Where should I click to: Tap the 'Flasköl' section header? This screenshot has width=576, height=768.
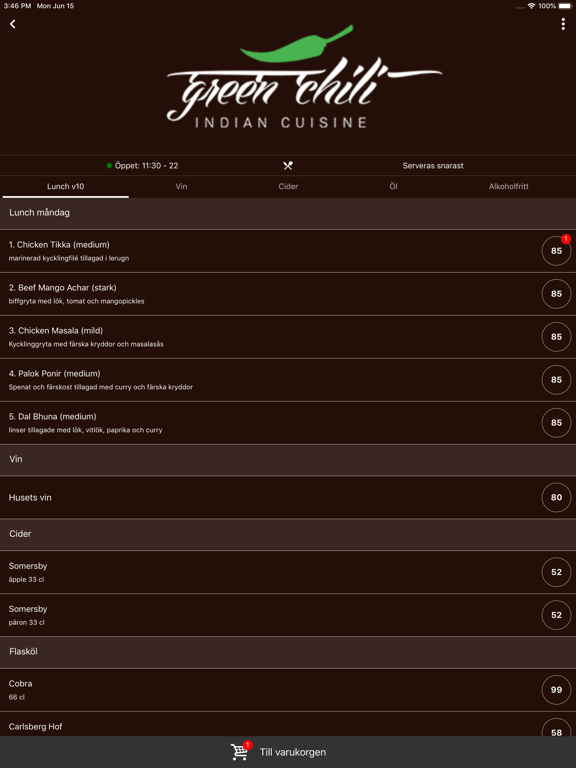(288, 652)
